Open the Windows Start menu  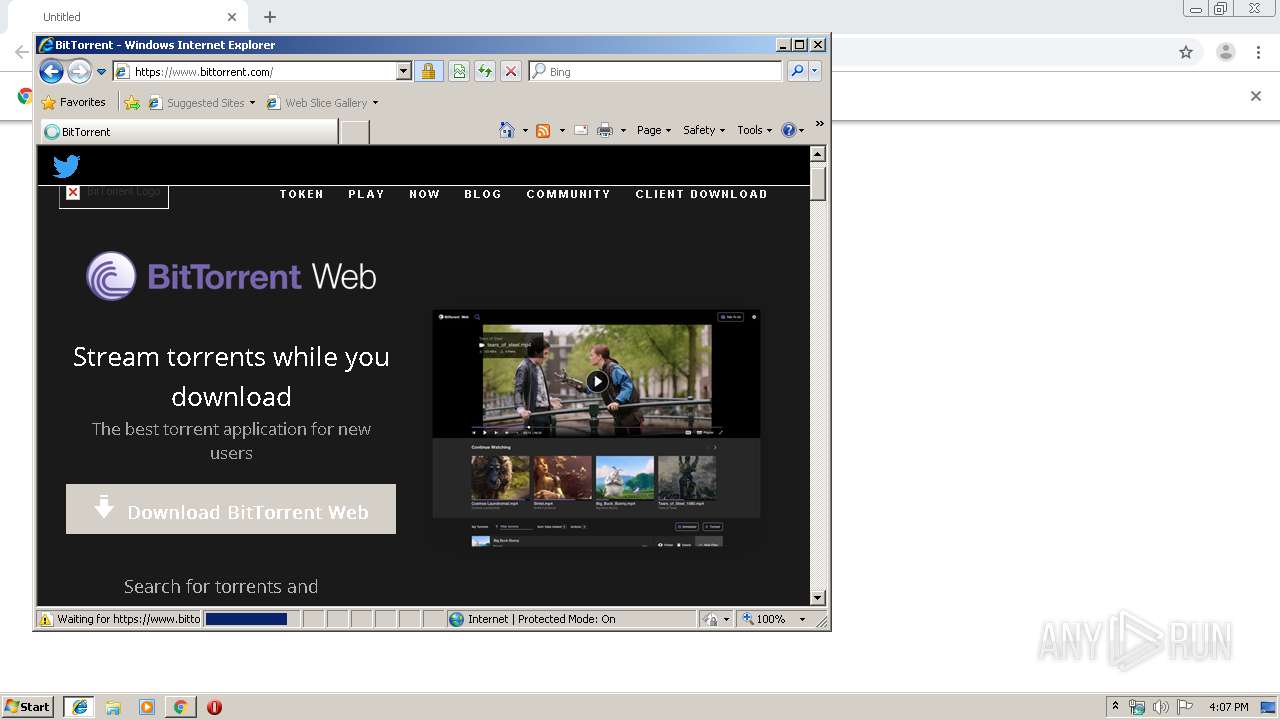tap(28, 706)
